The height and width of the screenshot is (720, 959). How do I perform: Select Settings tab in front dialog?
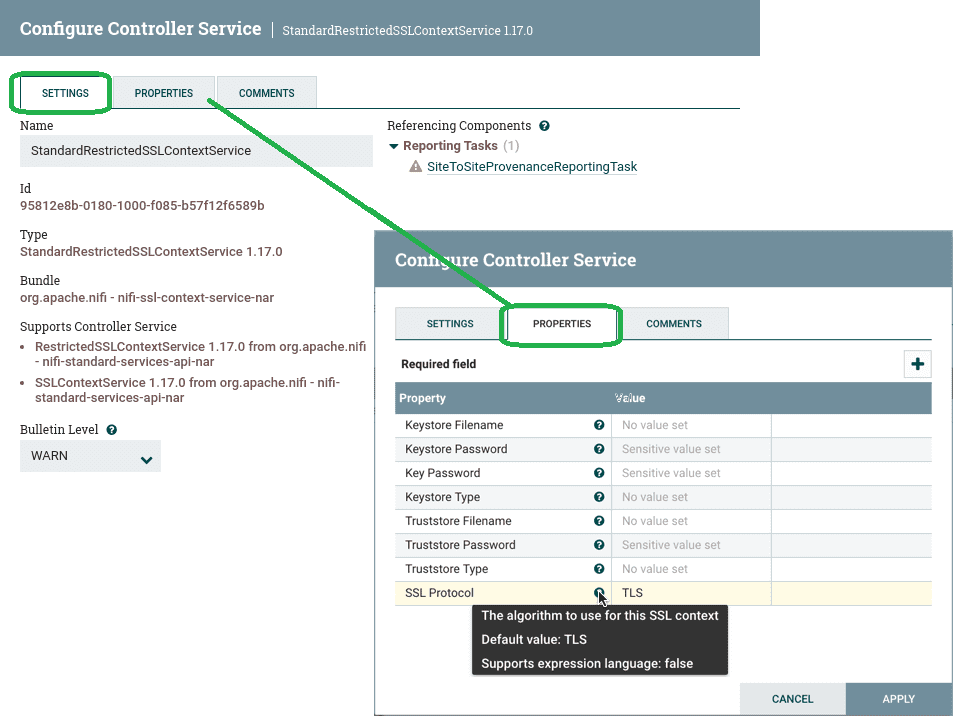(x=450, y=324)
